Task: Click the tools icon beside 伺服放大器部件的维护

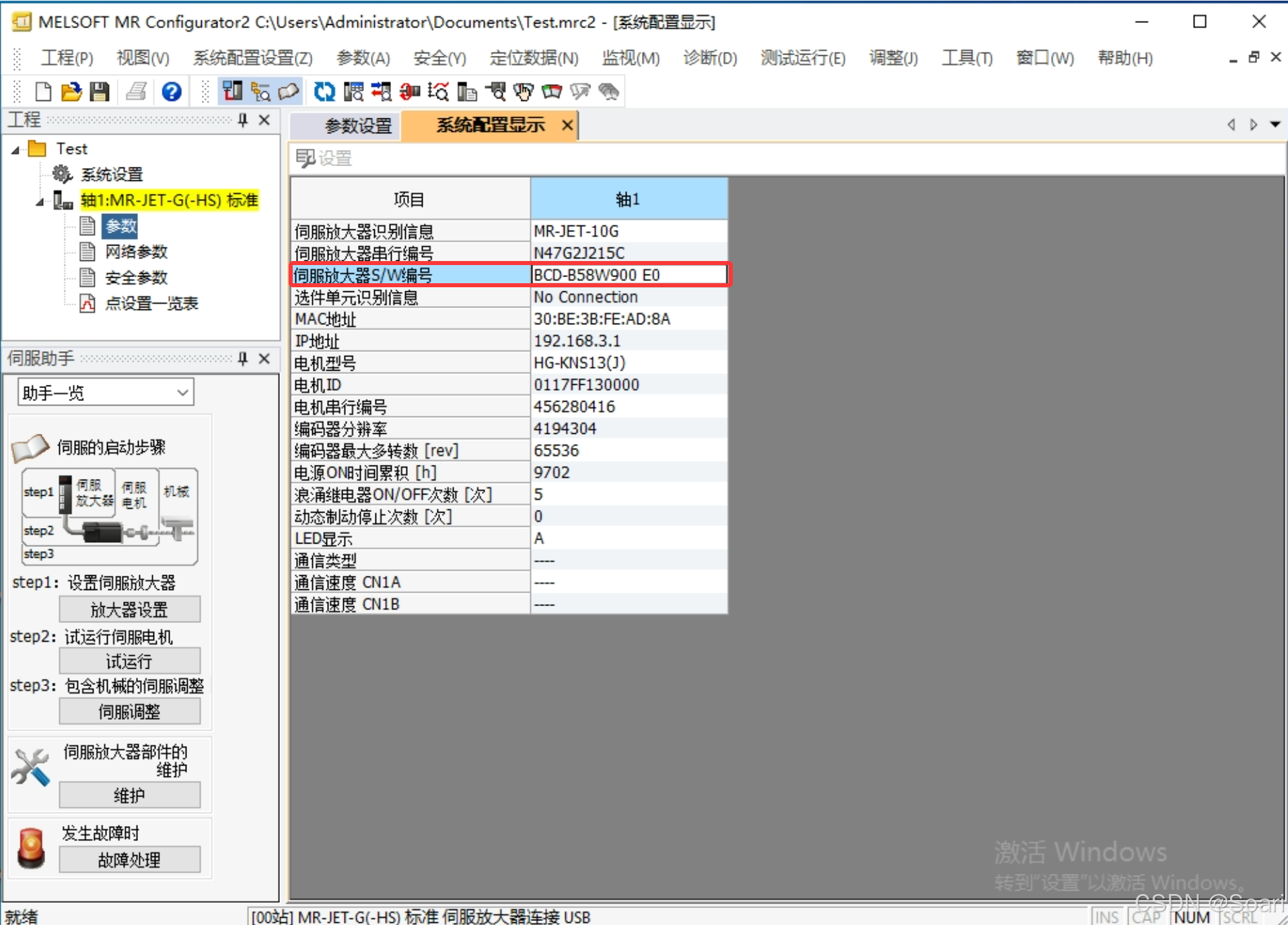Action: tap(31, 768)
